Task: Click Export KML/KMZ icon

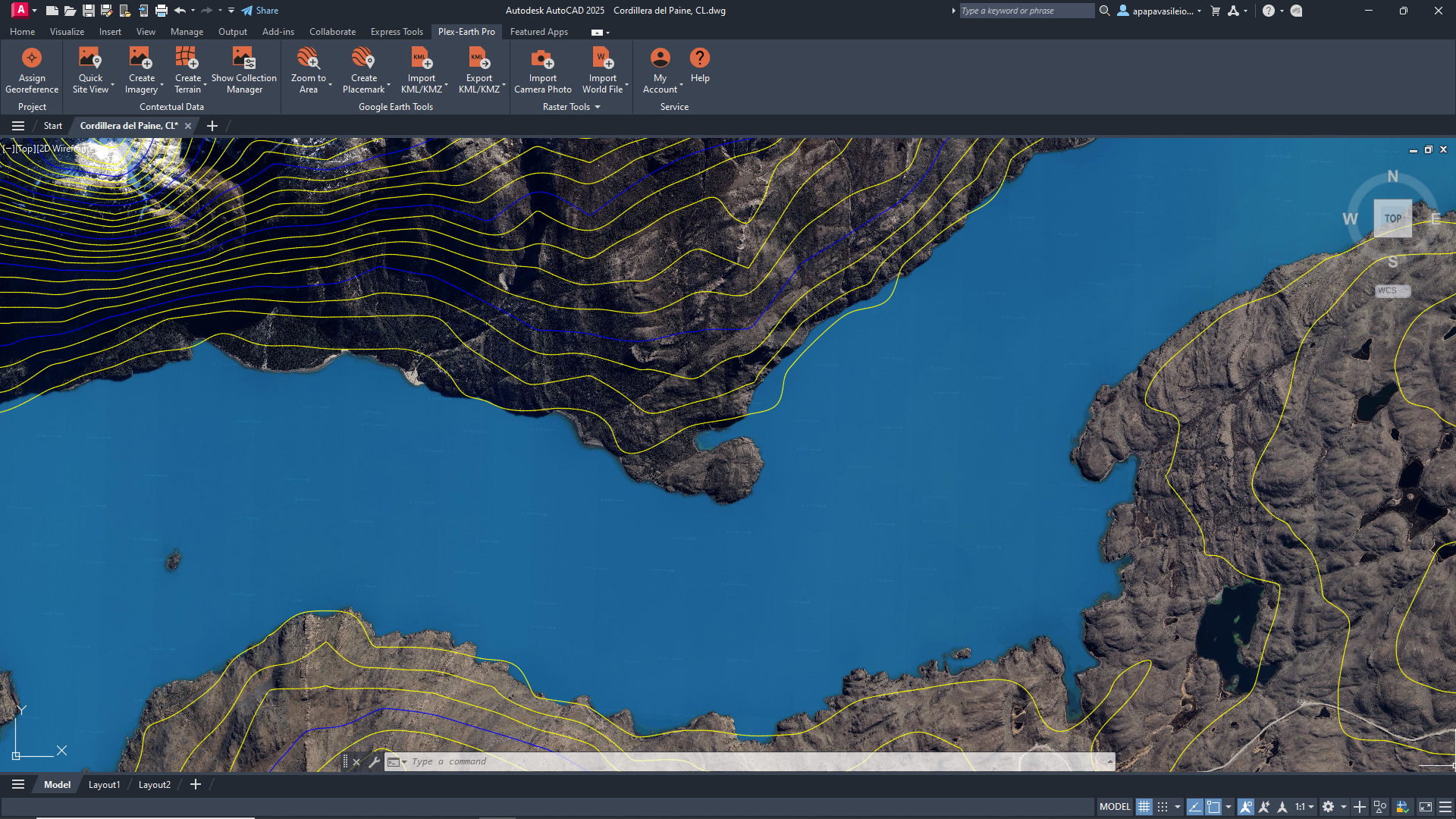Action: click(479, 58)
